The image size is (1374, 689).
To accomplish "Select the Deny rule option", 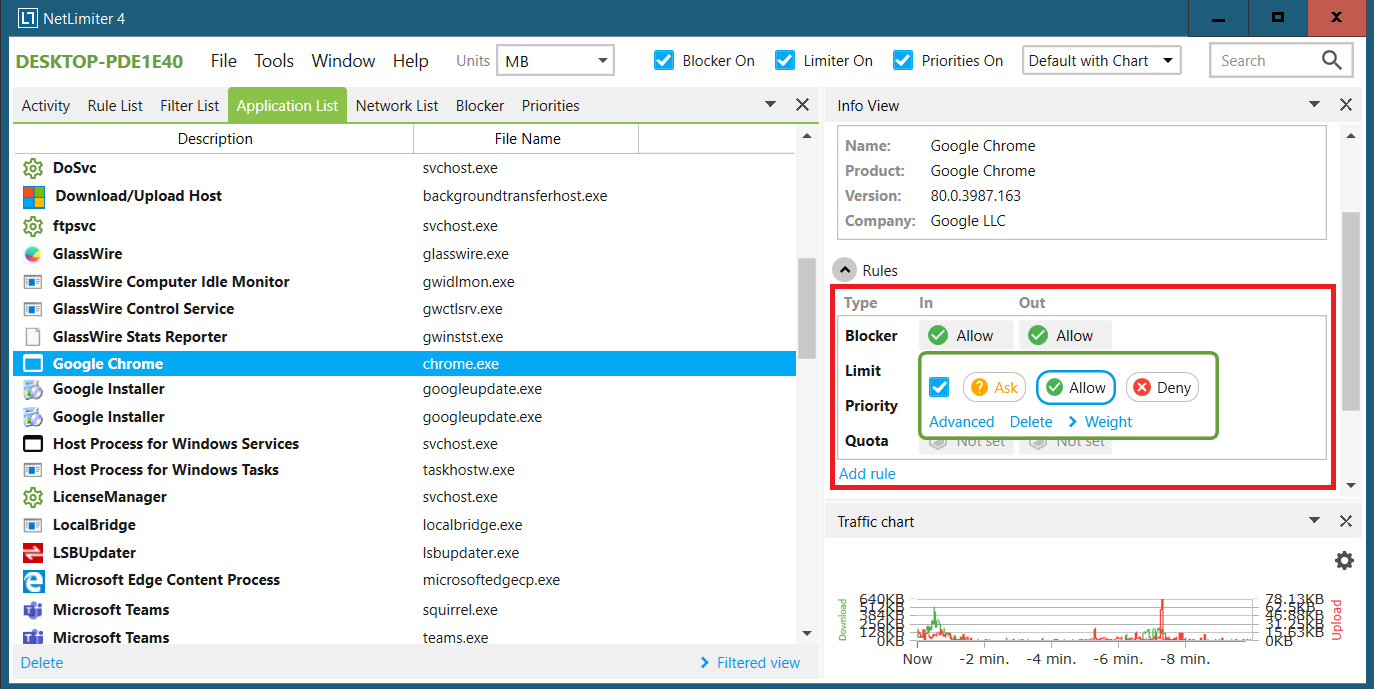I will click(1163, 388).
